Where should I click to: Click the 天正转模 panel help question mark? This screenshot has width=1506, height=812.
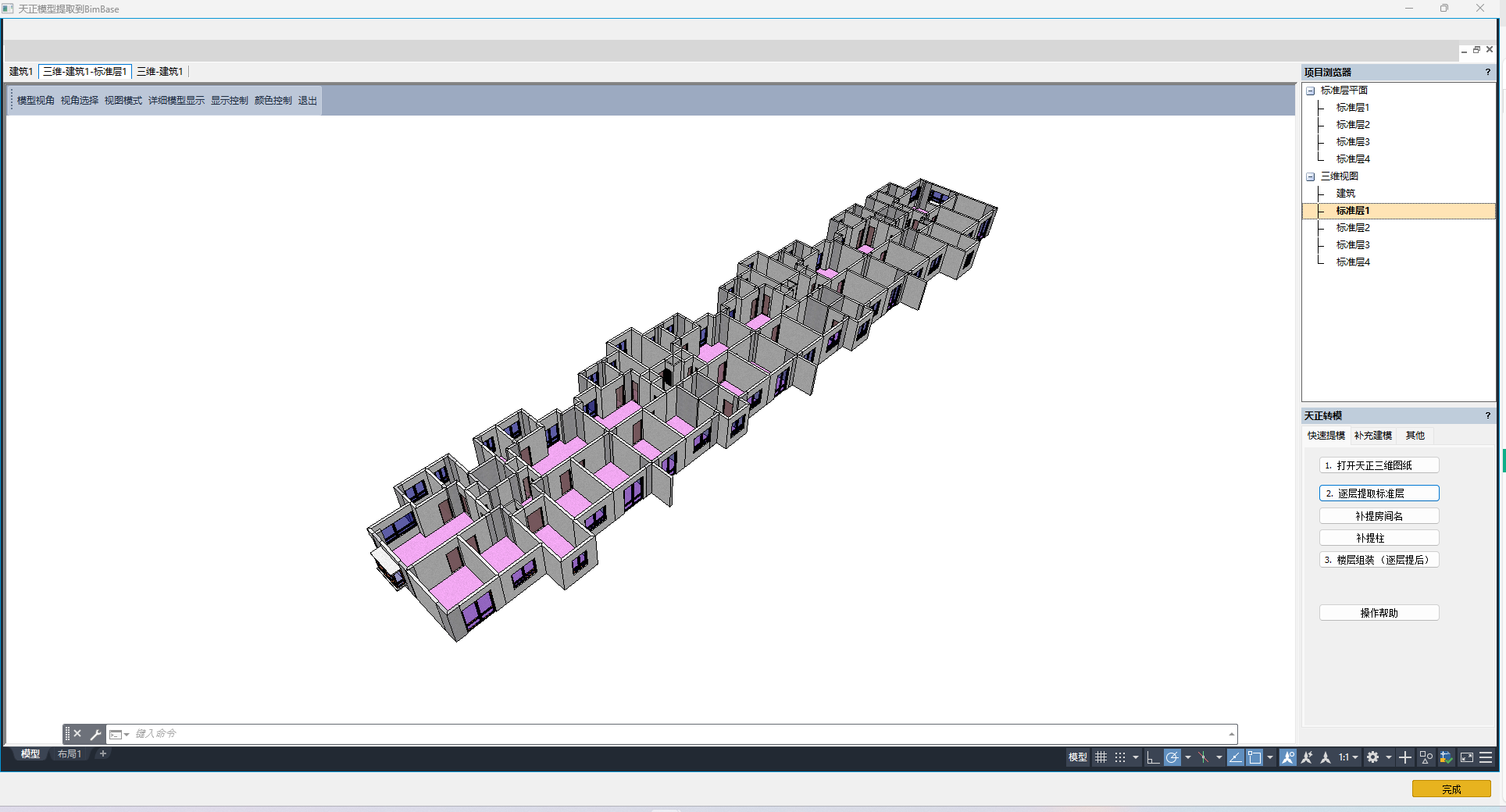point(1488,415)
